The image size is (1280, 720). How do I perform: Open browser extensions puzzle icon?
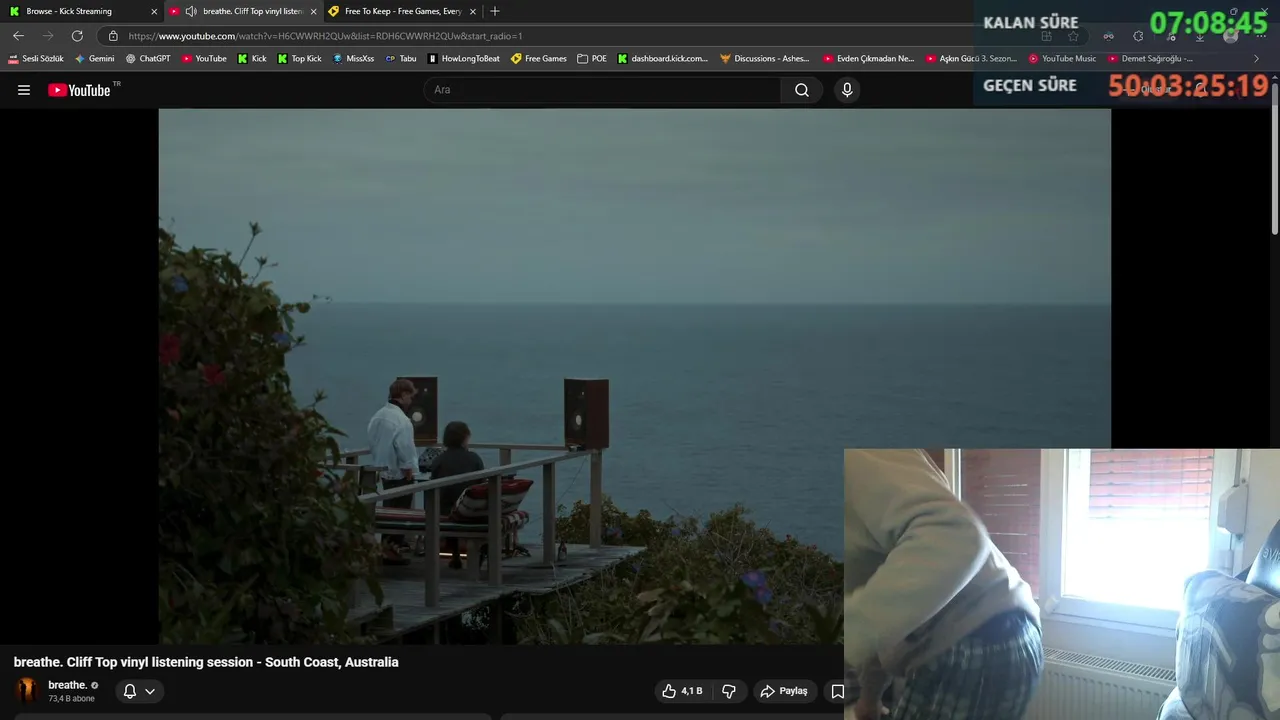[1138, 36]
